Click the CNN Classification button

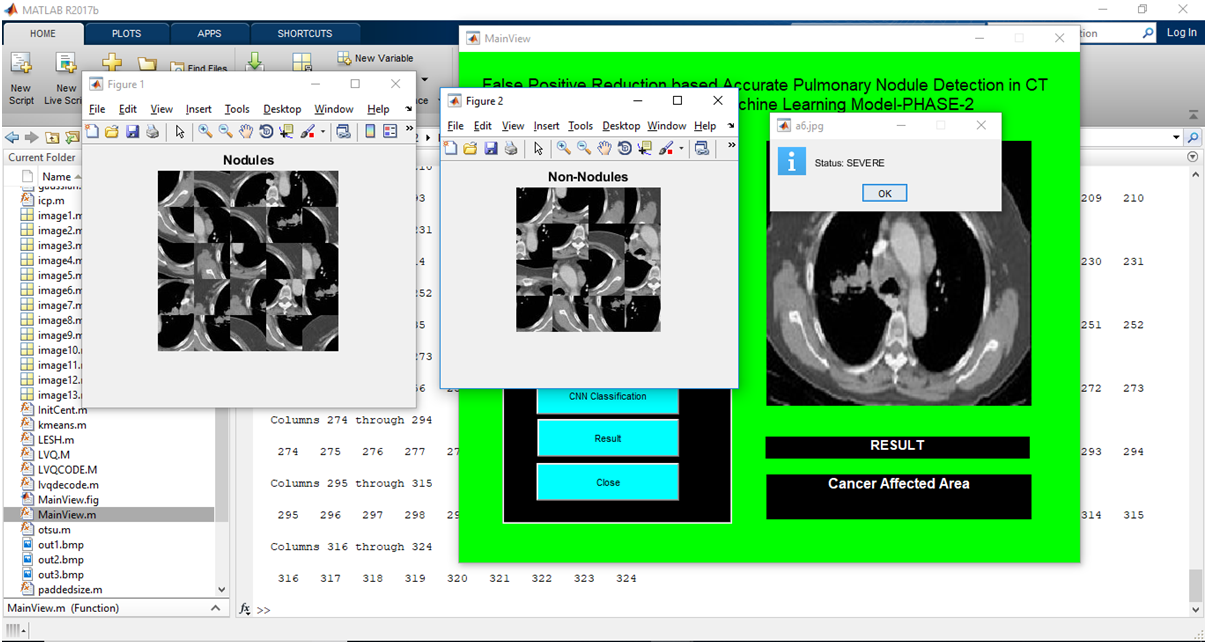tap(608, 396)
